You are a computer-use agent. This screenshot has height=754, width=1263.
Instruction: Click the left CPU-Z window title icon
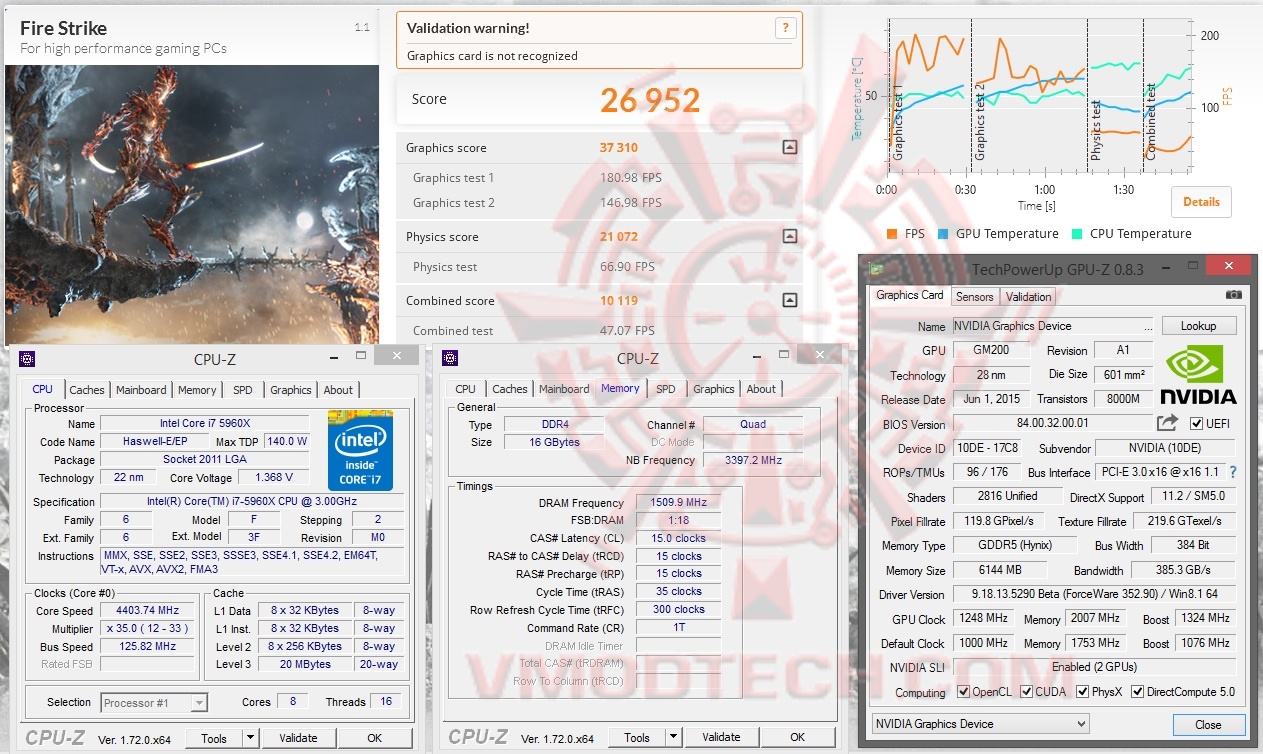(x=27, y=359)
